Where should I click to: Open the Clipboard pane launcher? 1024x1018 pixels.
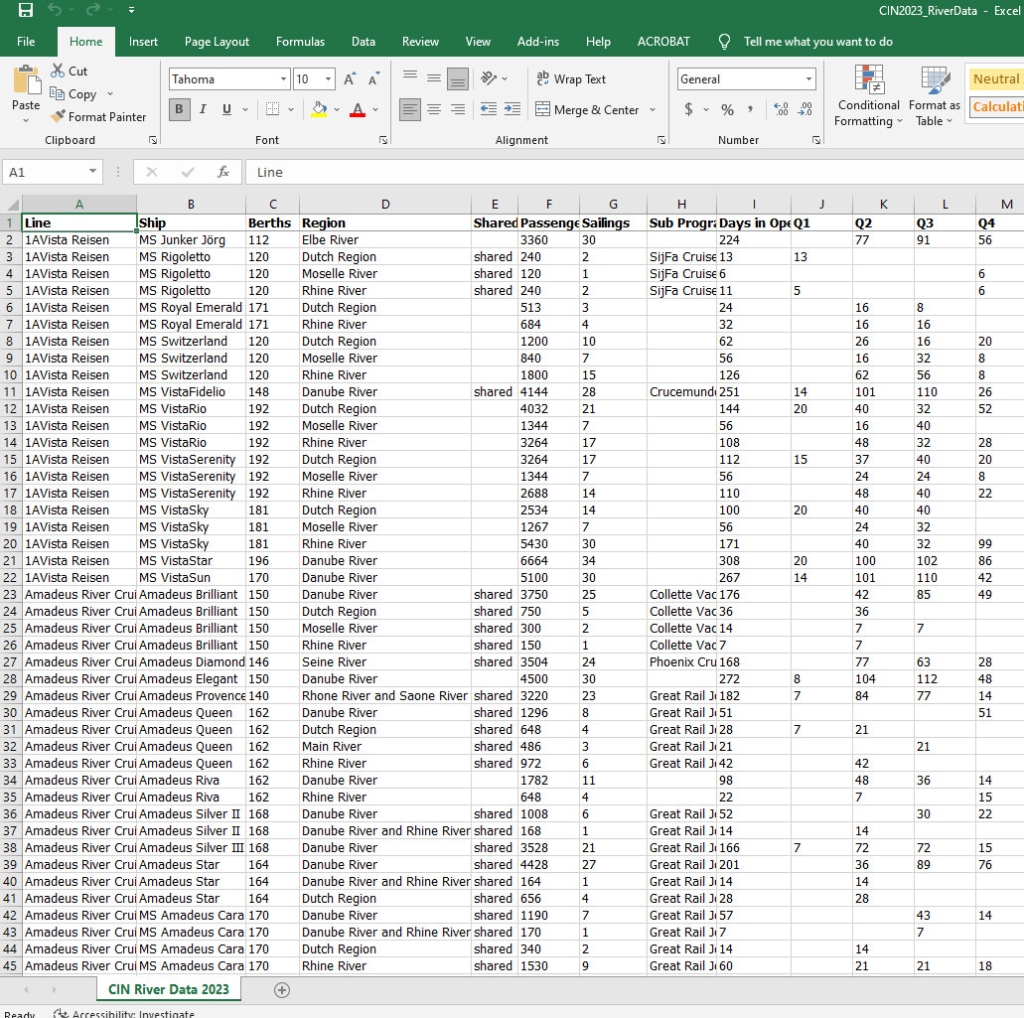pos(153,140)
